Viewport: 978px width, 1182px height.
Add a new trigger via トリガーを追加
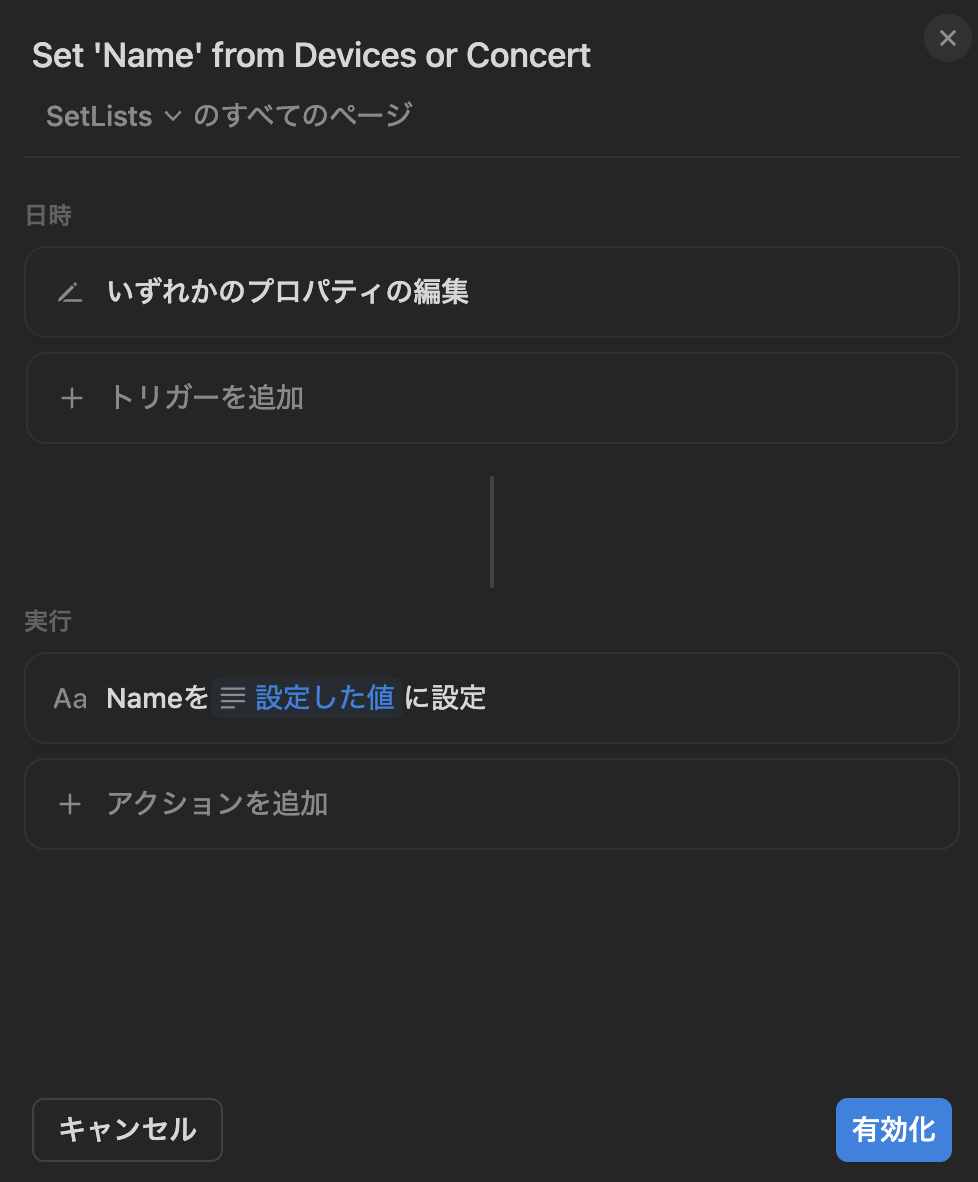(x=492, y=398)
